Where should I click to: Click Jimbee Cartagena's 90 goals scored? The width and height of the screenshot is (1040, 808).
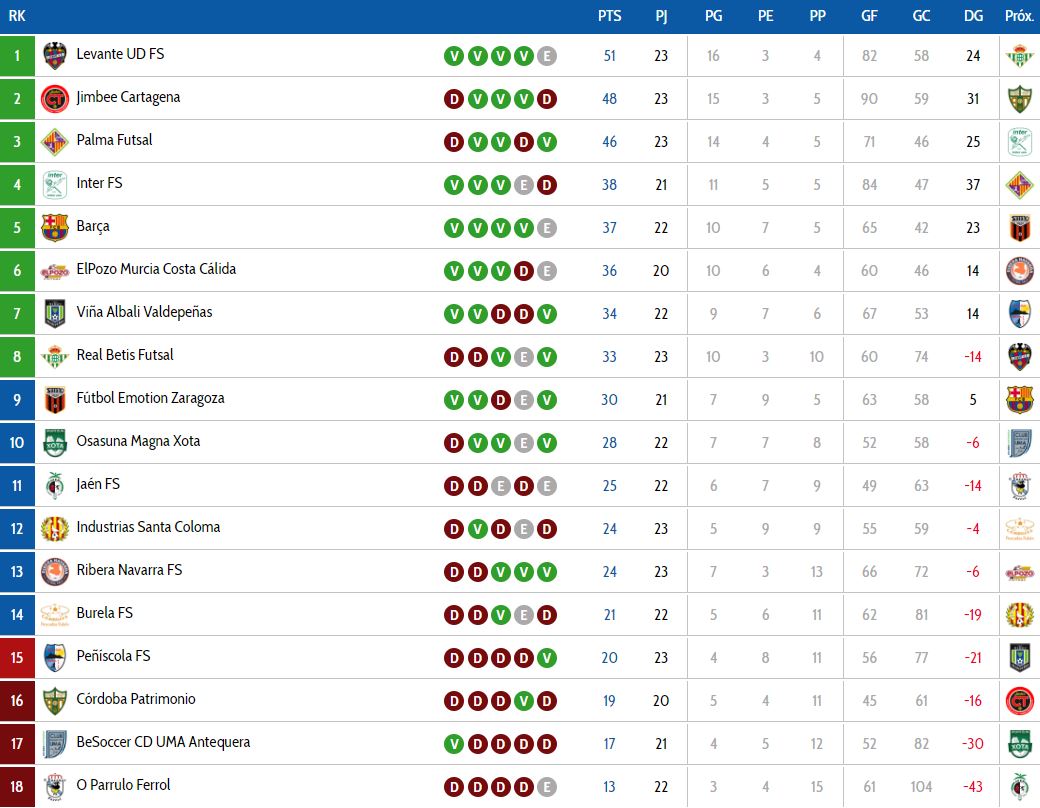[869, 99]
